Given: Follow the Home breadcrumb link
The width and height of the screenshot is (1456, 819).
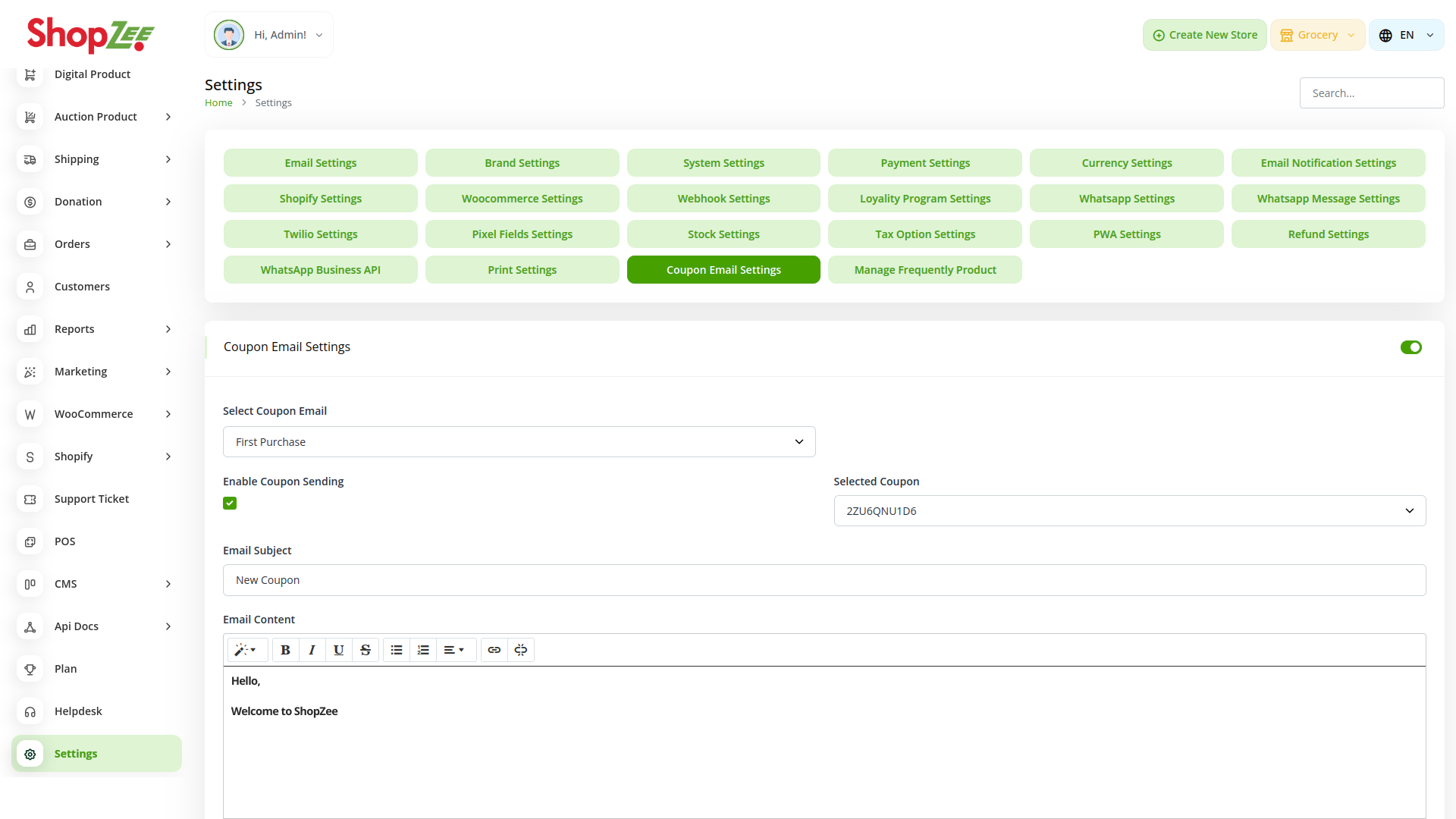Looking at the screenshot, I should click(x=218, y=103).
